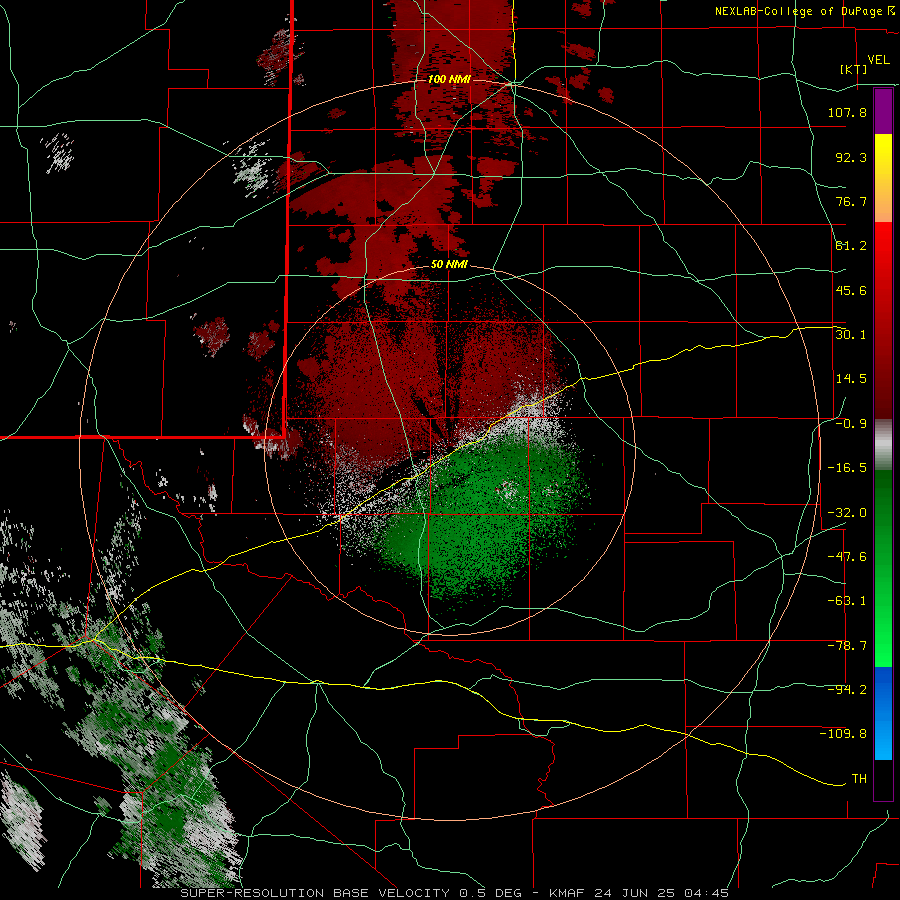This screenshot has width=900, height=900.
Task: Click the 100 NMI range ring label
Action: pyautogui.click(x=449, y=79)
